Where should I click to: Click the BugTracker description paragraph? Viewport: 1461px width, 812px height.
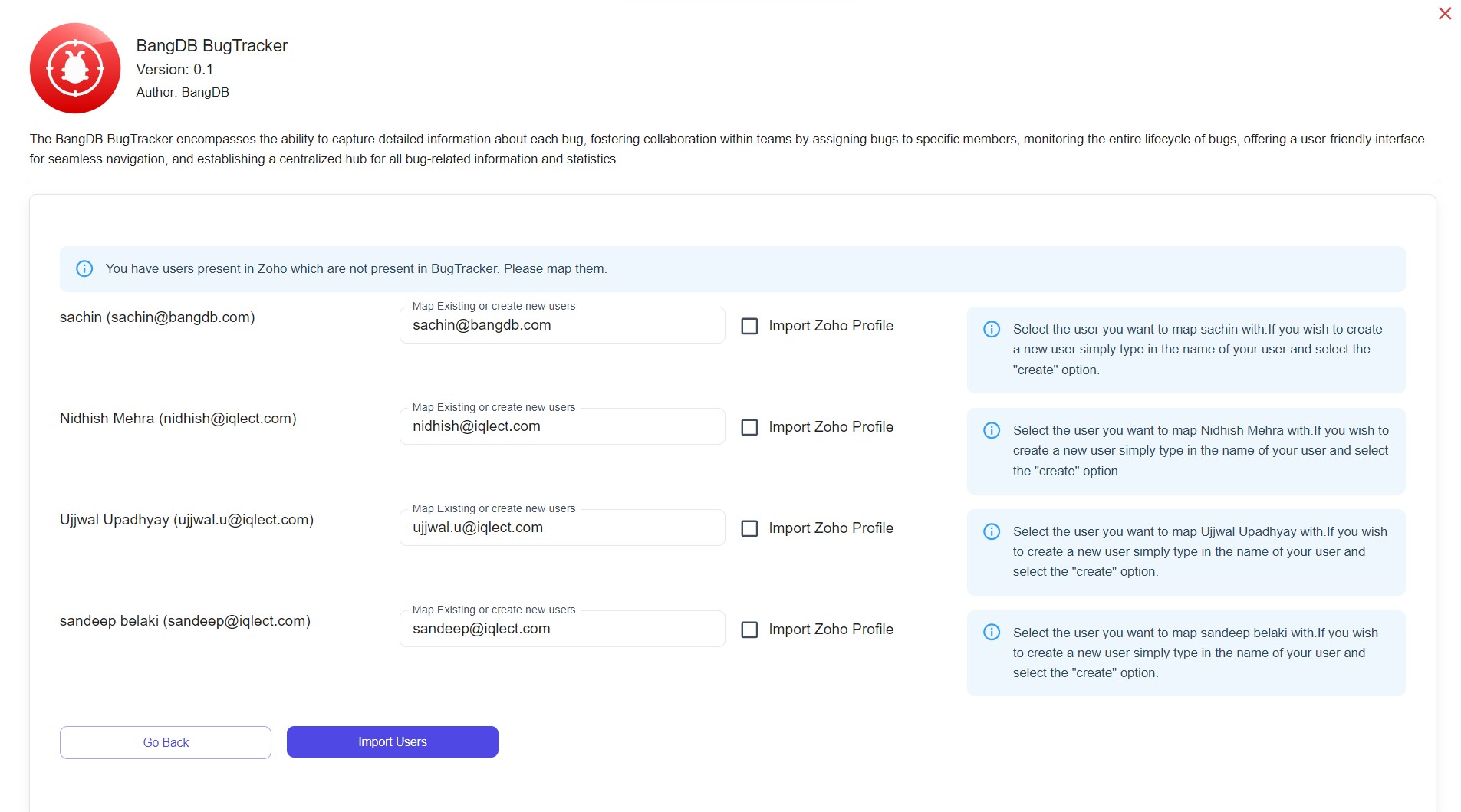point(727,149)
